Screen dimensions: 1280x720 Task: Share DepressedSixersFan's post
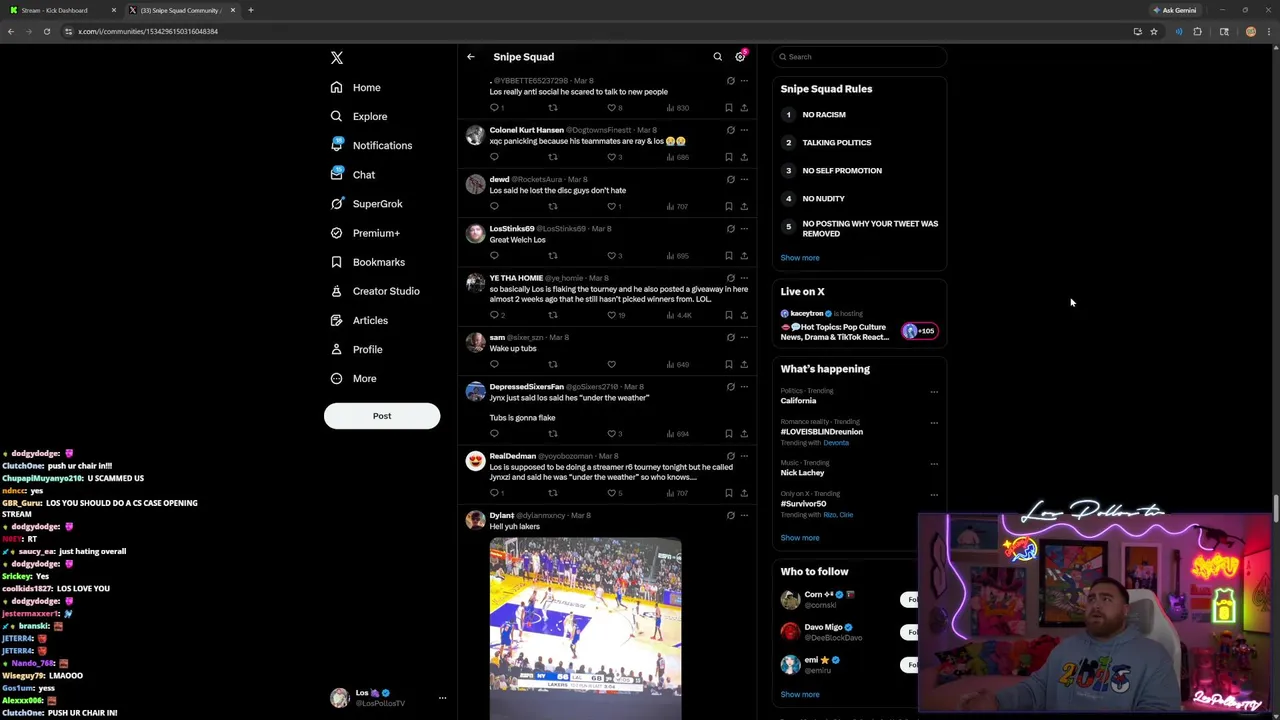pyautogui.click(x=744, y=434)
